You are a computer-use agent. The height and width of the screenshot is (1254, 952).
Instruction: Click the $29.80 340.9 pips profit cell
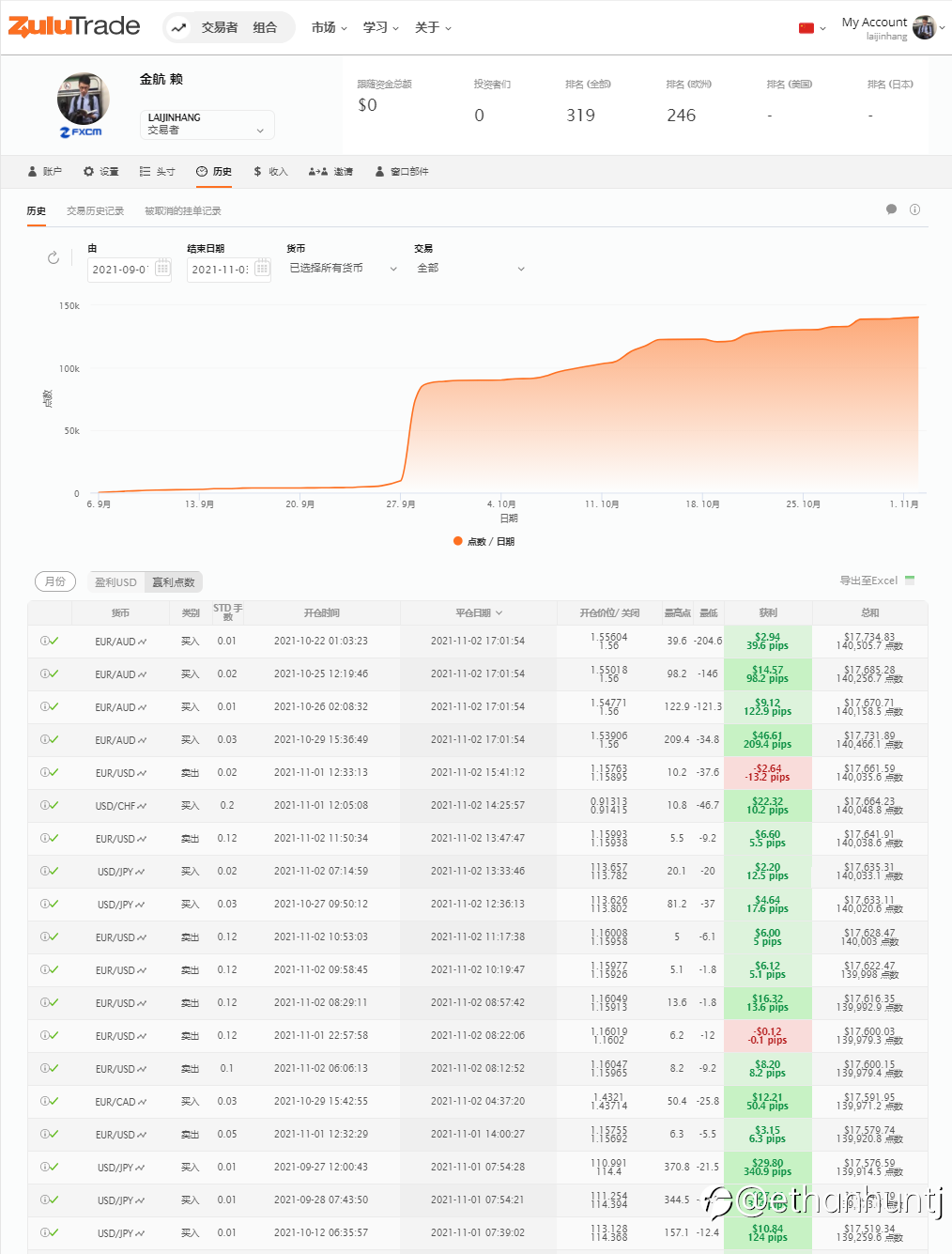768,1167
